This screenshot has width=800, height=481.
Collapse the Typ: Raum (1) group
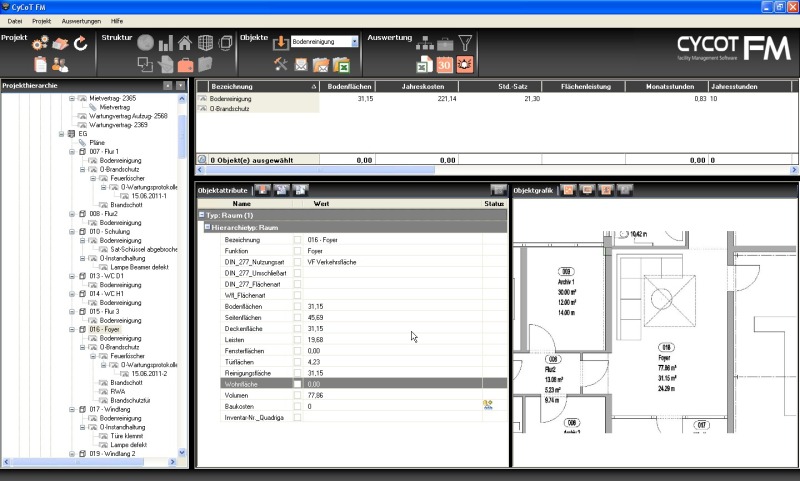pyautogui.click(x=201, y=215)
